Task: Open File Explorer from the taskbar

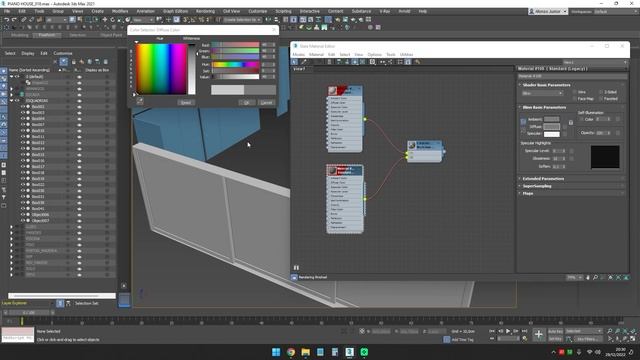Action: point(305,352)
